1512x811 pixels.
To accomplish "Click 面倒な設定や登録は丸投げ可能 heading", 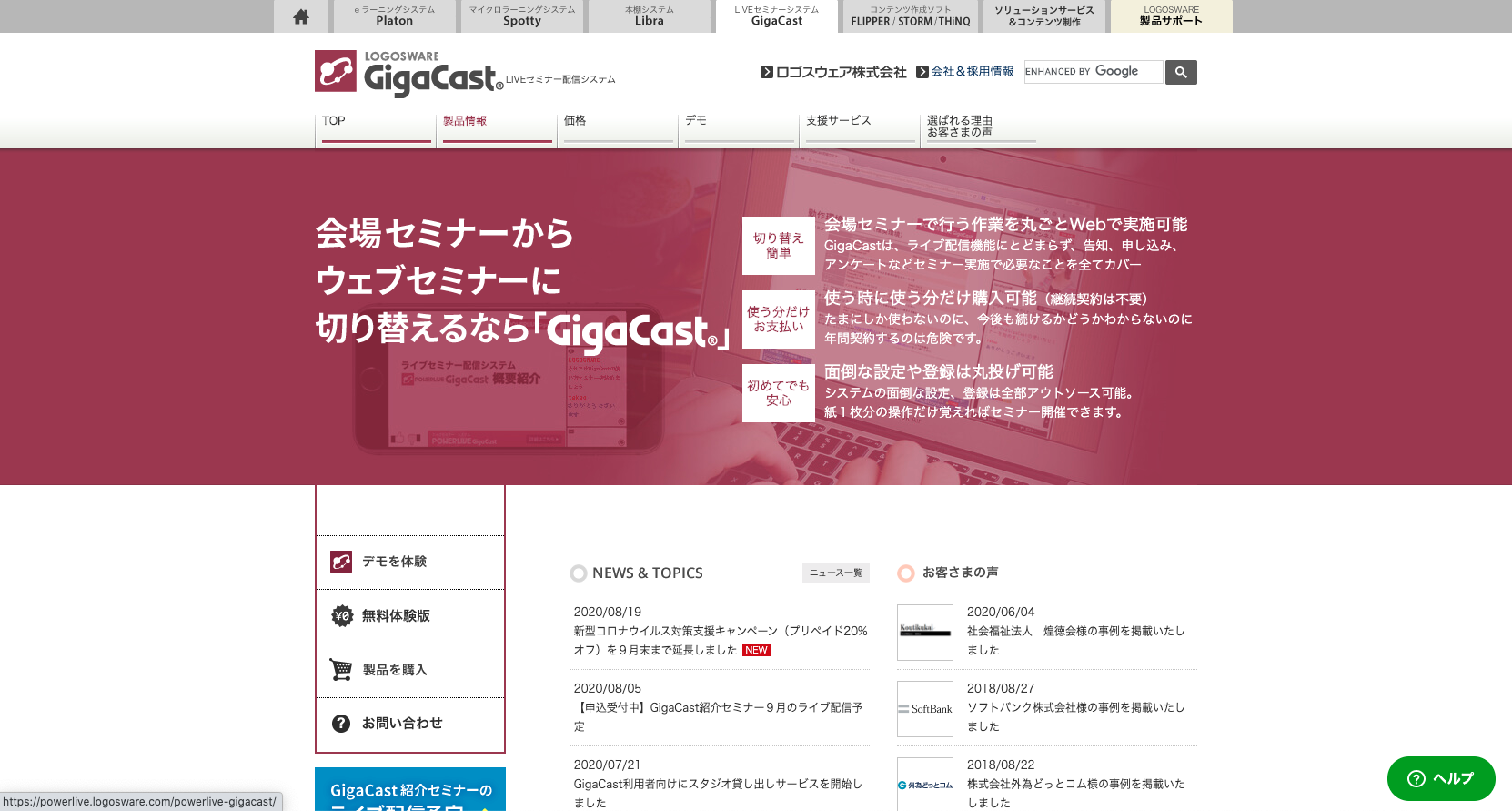I will 939,372.
